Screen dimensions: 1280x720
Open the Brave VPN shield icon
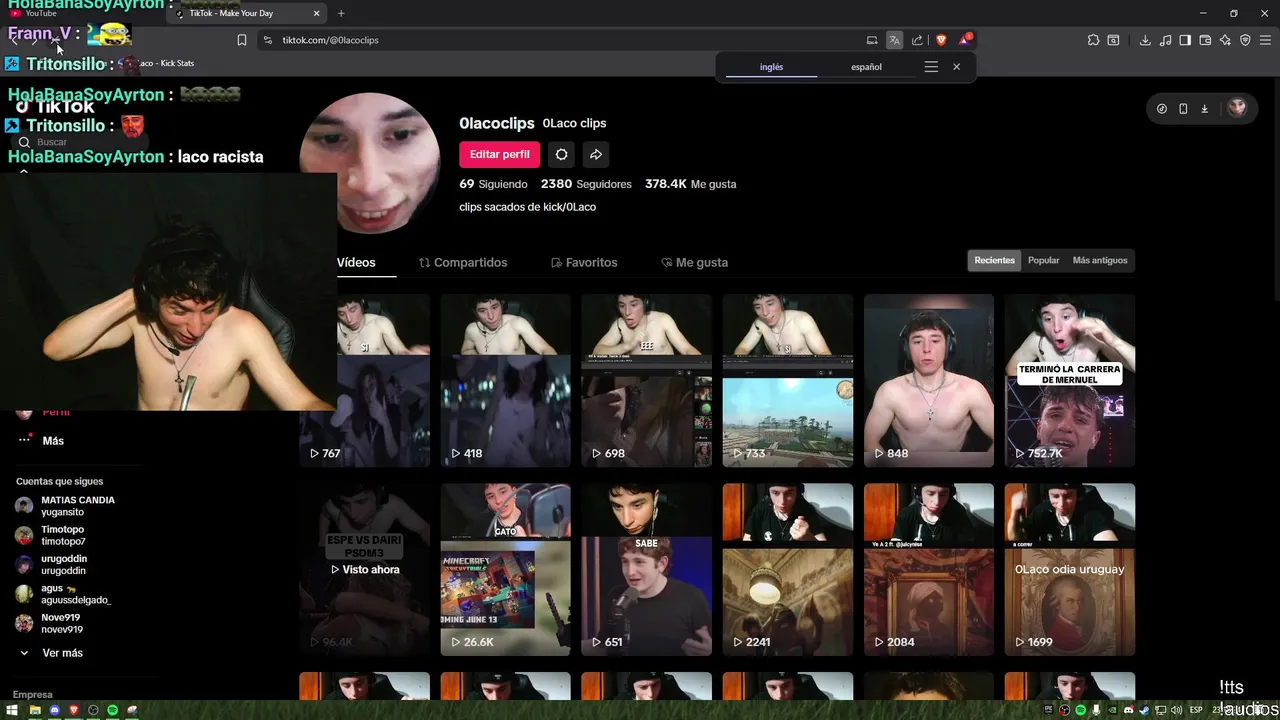pos(1245,40)
